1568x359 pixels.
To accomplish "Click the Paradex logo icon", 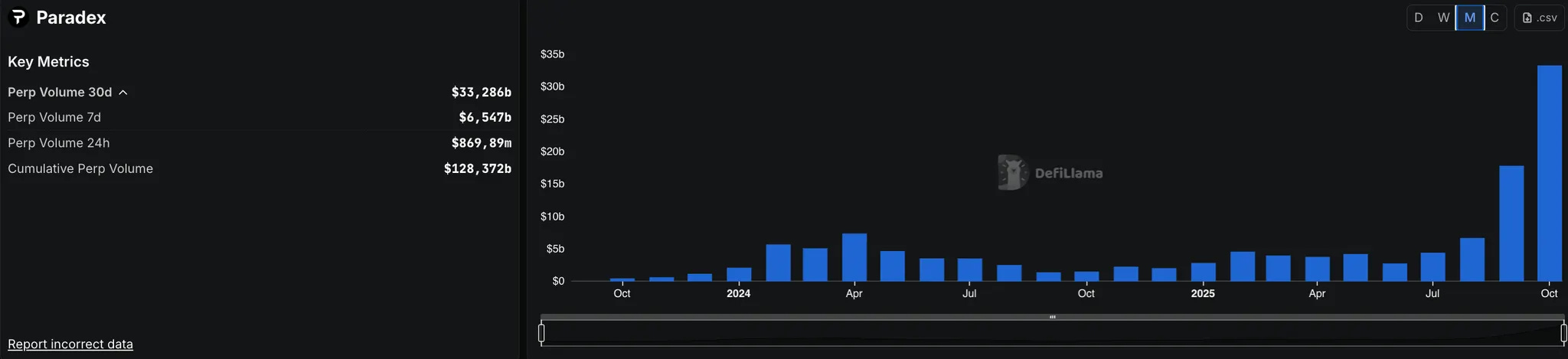I will click(18, 17).
